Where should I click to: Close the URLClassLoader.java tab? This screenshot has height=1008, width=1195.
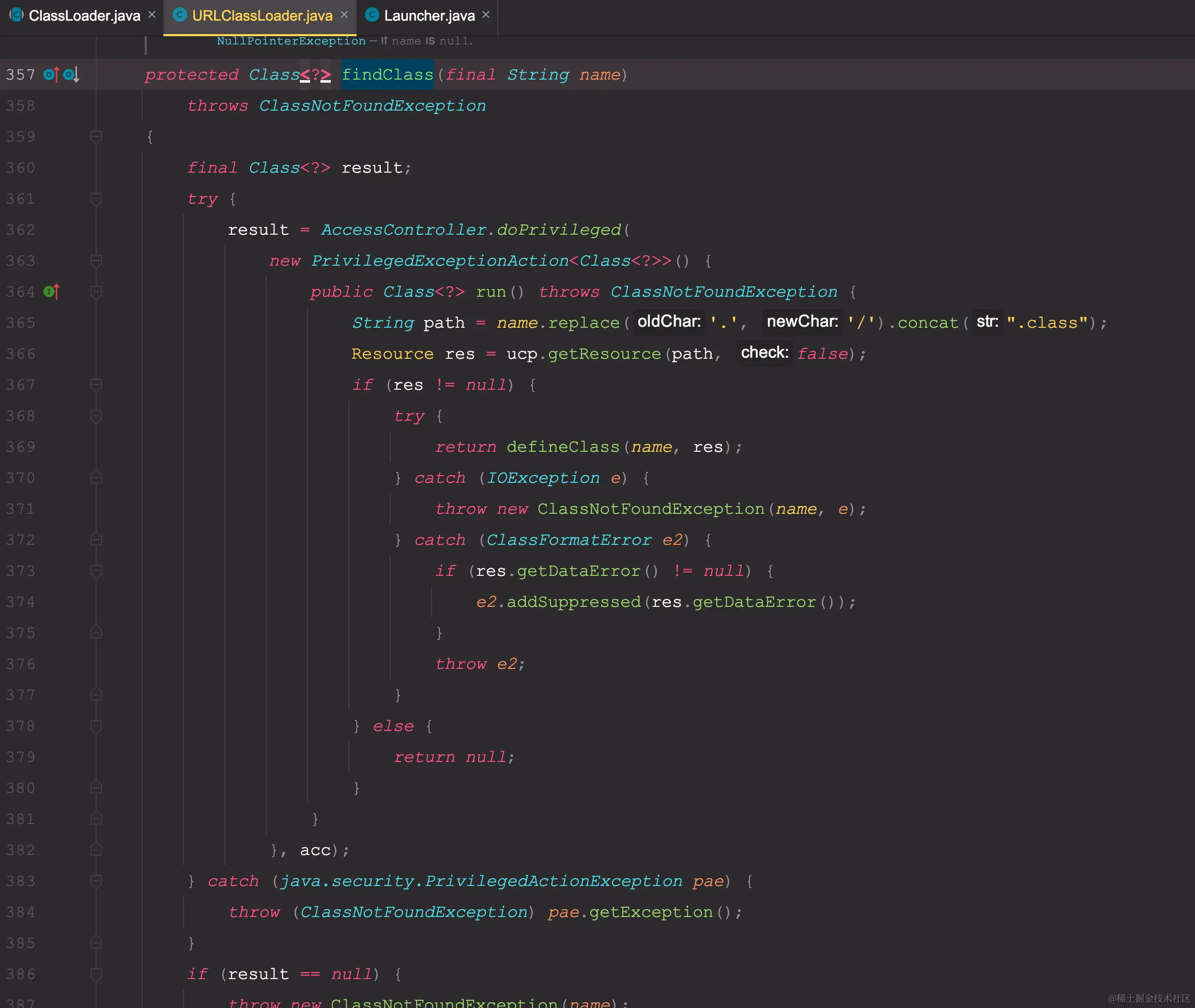(x=344, y=15)
